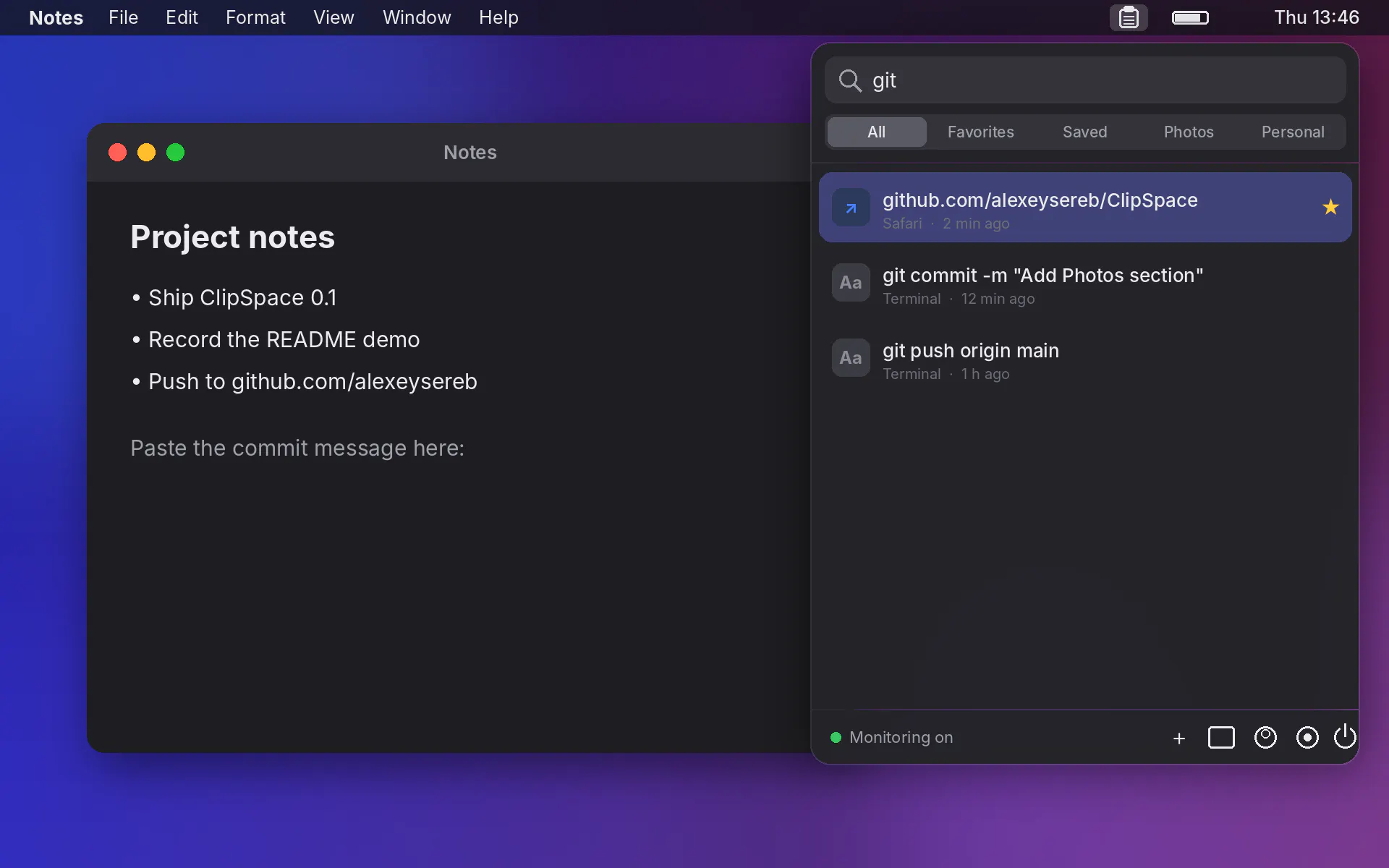Click the Thu 13:46 clock in menu bar

click(x=1317, y=17)
